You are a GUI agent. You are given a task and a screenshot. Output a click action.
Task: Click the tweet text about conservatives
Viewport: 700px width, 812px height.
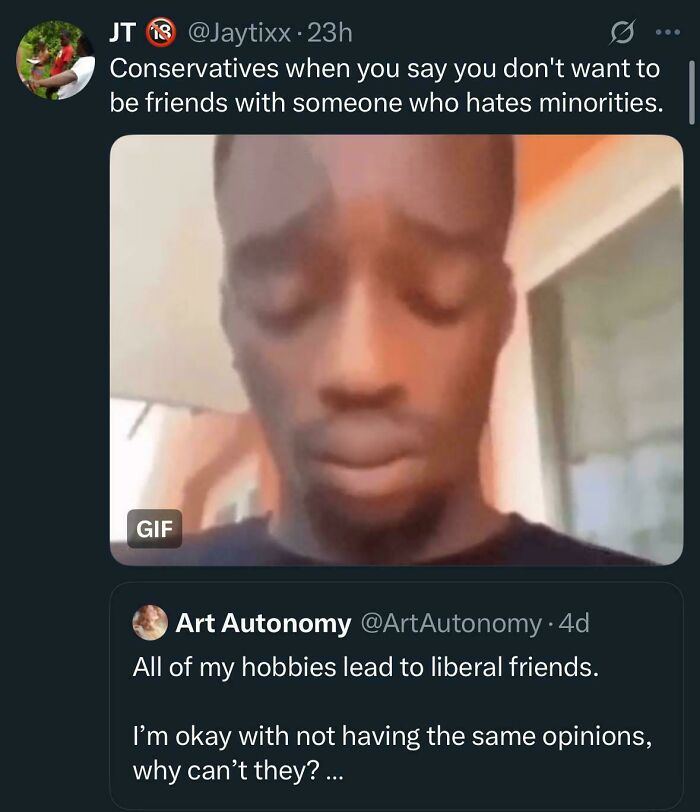click(380, 85)
